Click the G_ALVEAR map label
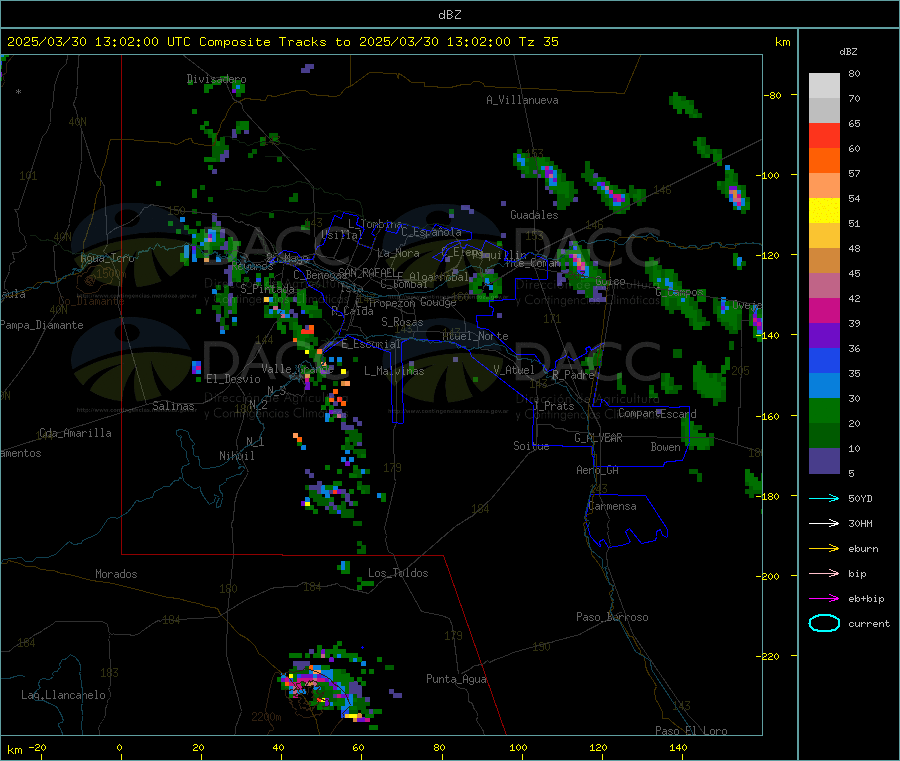 599,438
